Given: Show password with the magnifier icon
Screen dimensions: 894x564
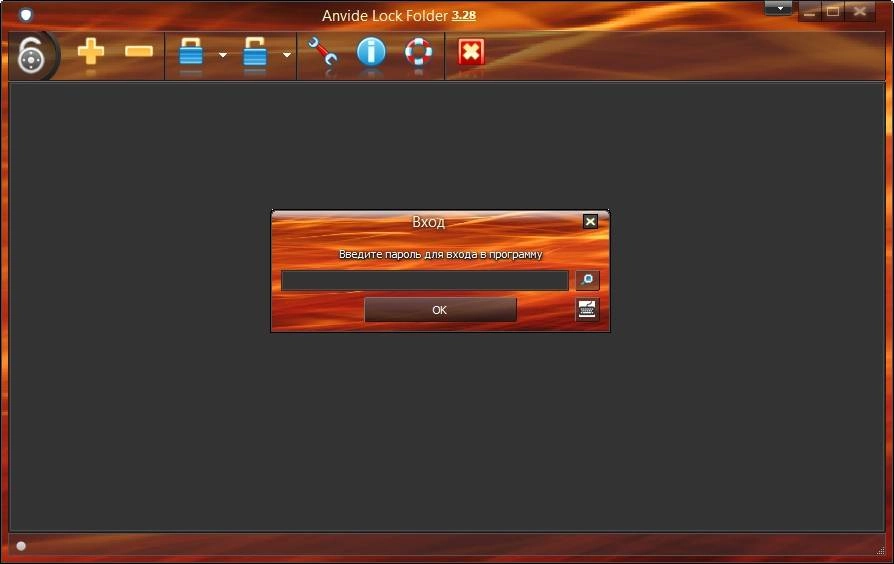Looking at the screenshot, I should click(587, 280).
